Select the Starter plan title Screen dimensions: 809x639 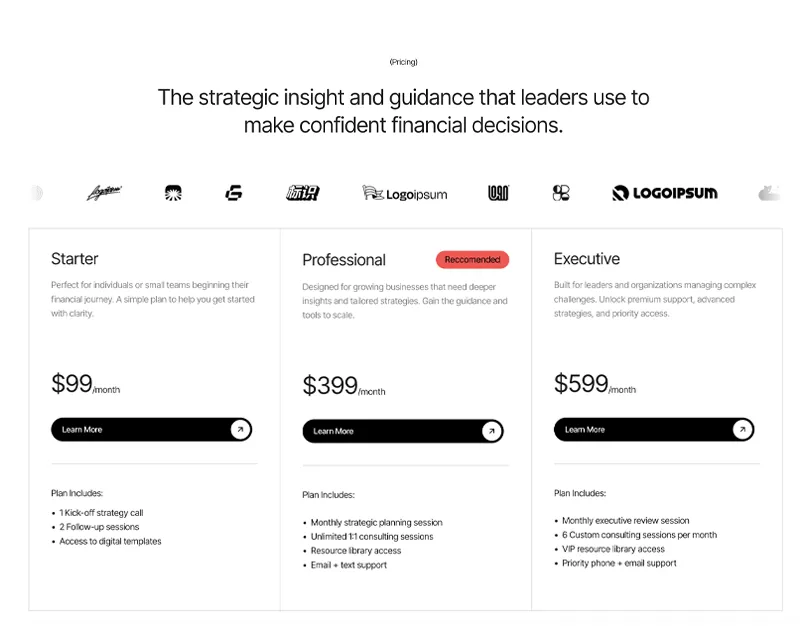(75, 258)
